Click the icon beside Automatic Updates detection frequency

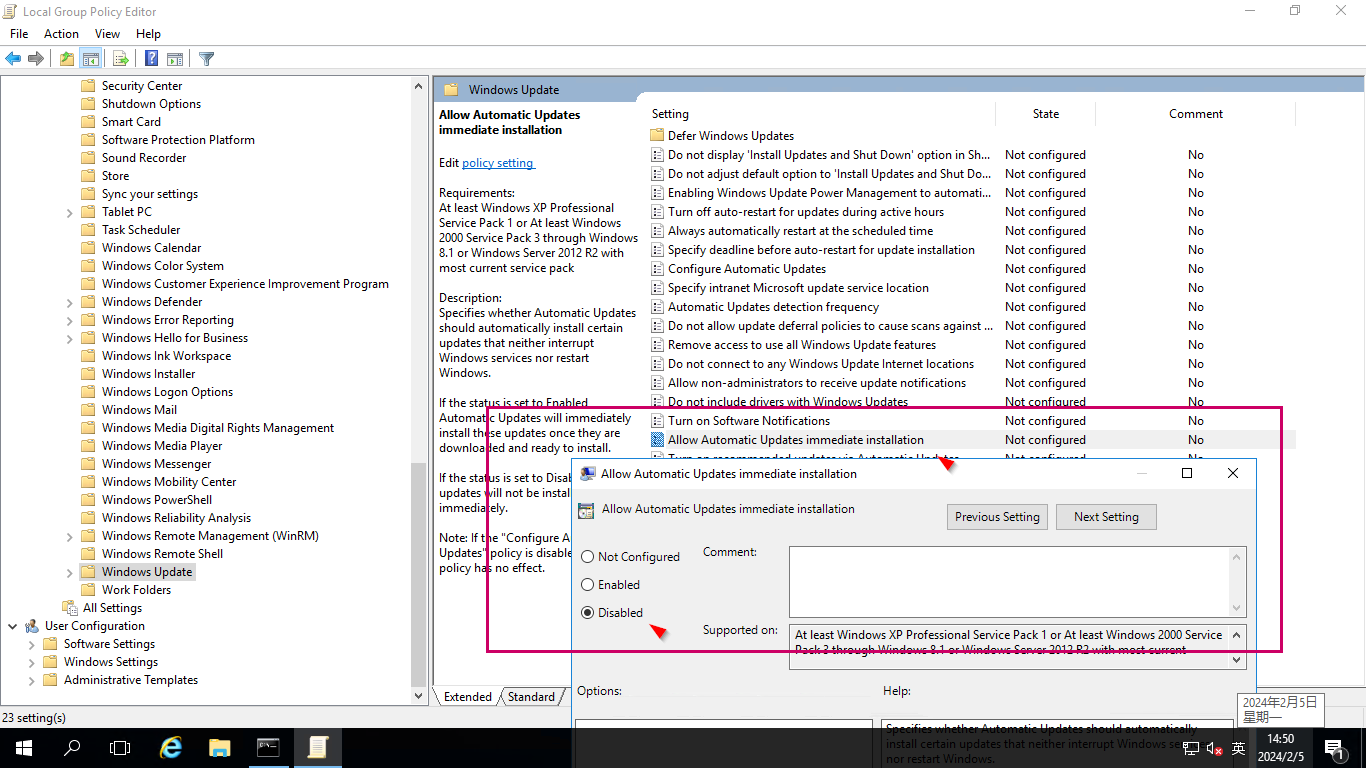pos(657,307)
